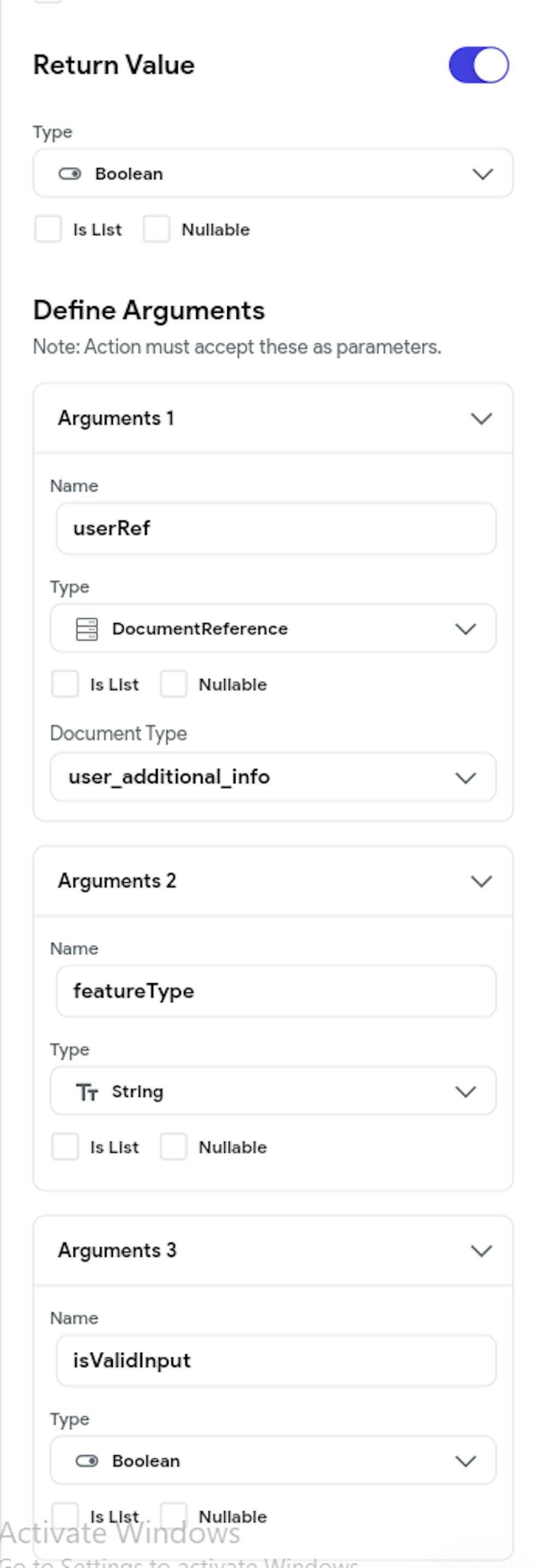The width and height of the screenshot is (545, 1568).
Task: Enable Nullable for the Return Value
Action: [156, 229]
